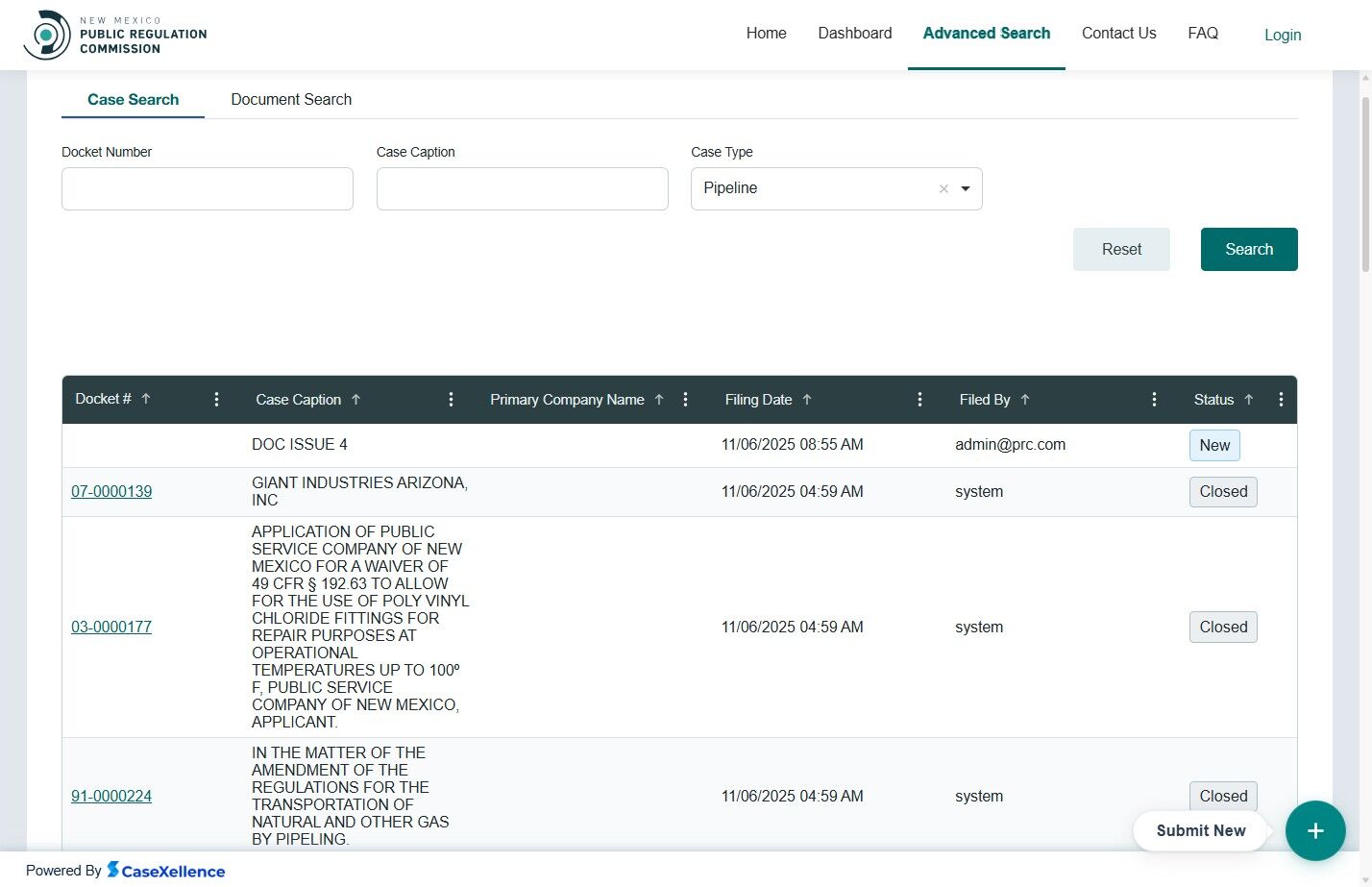Screen dimensions: 1372x887
Task: Click the Login link
Action: pos(1283,35)
